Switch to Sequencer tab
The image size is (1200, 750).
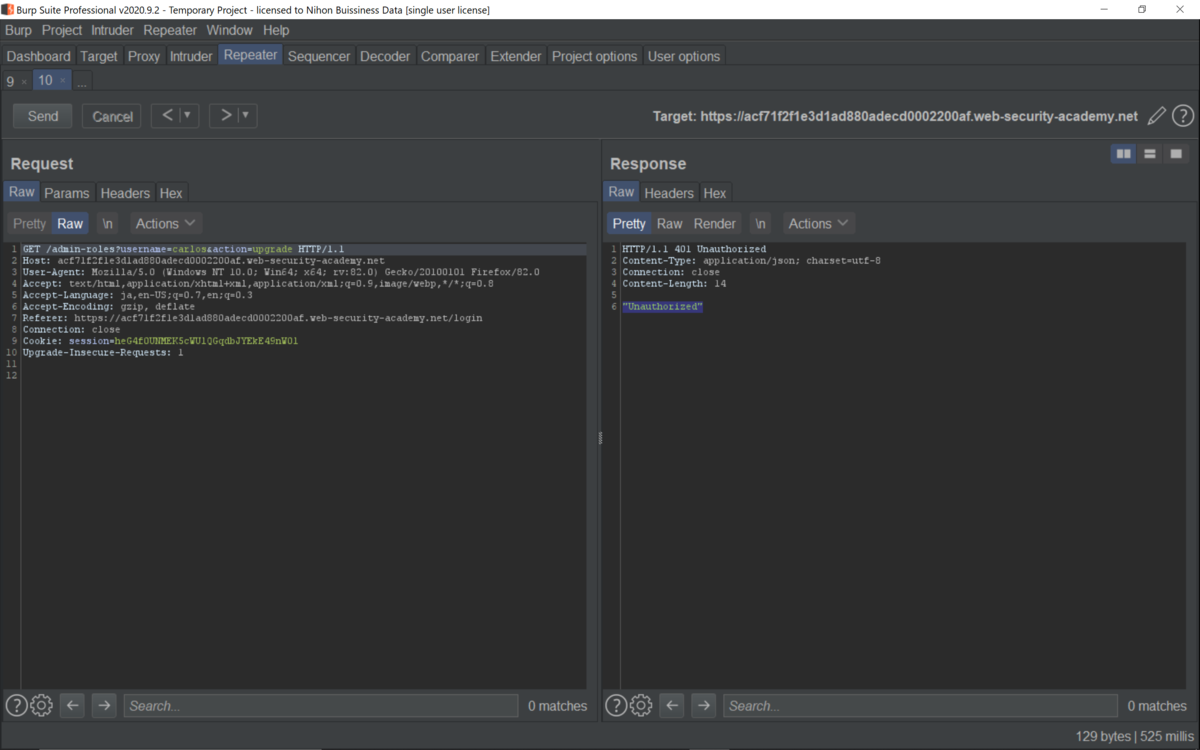tap(319, 56)
